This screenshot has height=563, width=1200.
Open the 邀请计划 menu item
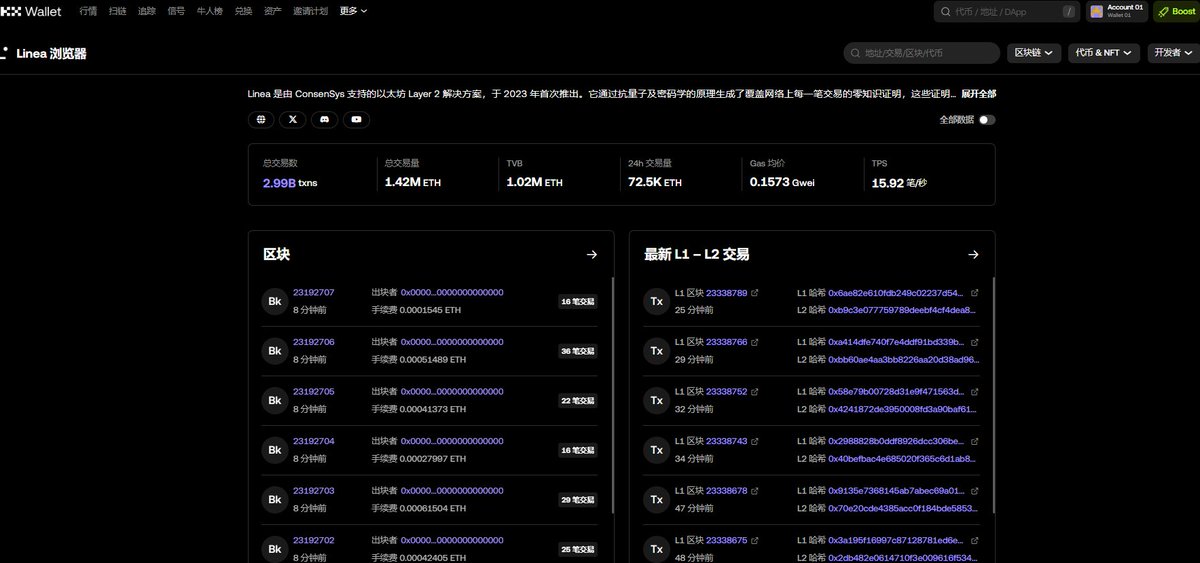311,11
